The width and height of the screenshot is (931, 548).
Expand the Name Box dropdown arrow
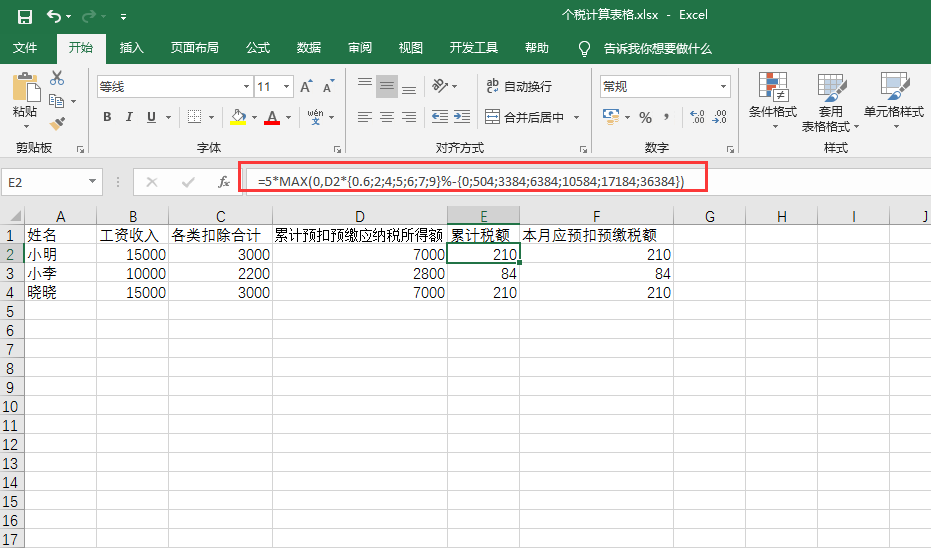93,182
